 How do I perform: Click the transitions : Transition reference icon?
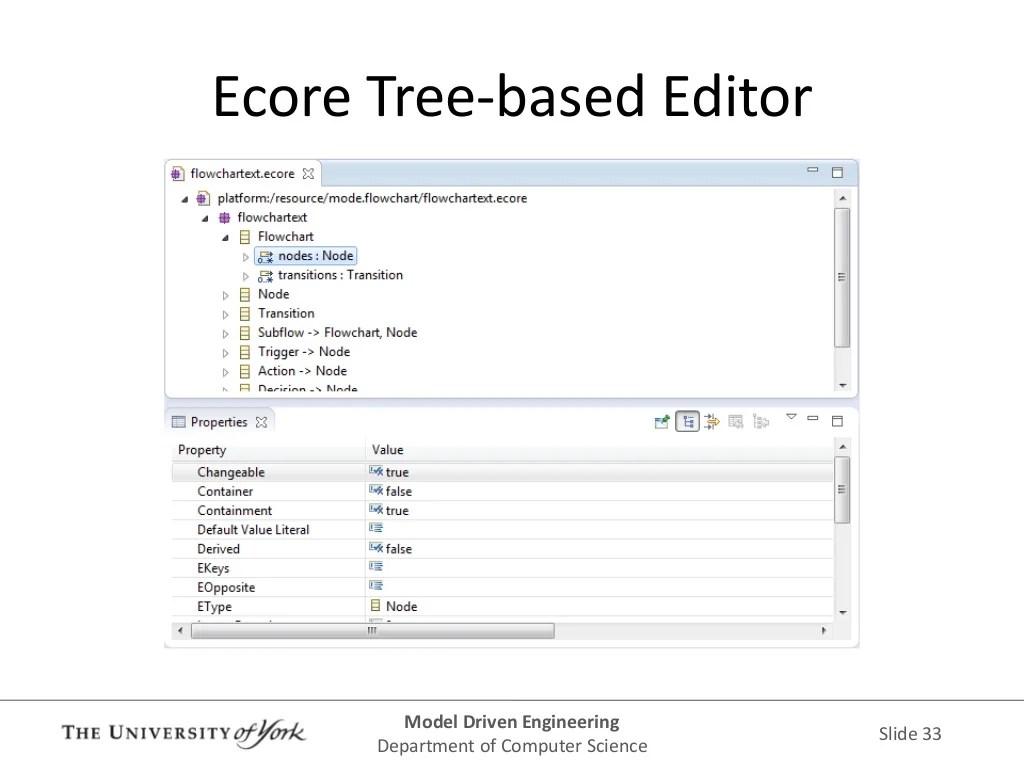click(265, 275)
